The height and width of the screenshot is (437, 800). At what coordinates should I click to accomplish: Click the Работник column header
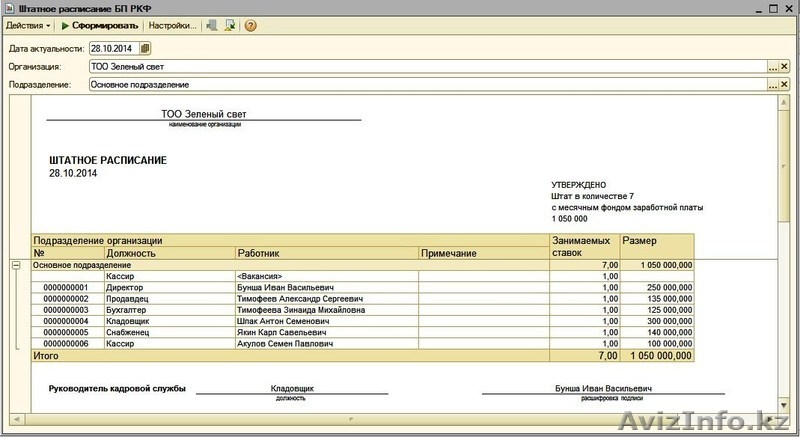[x=258, y=254]
